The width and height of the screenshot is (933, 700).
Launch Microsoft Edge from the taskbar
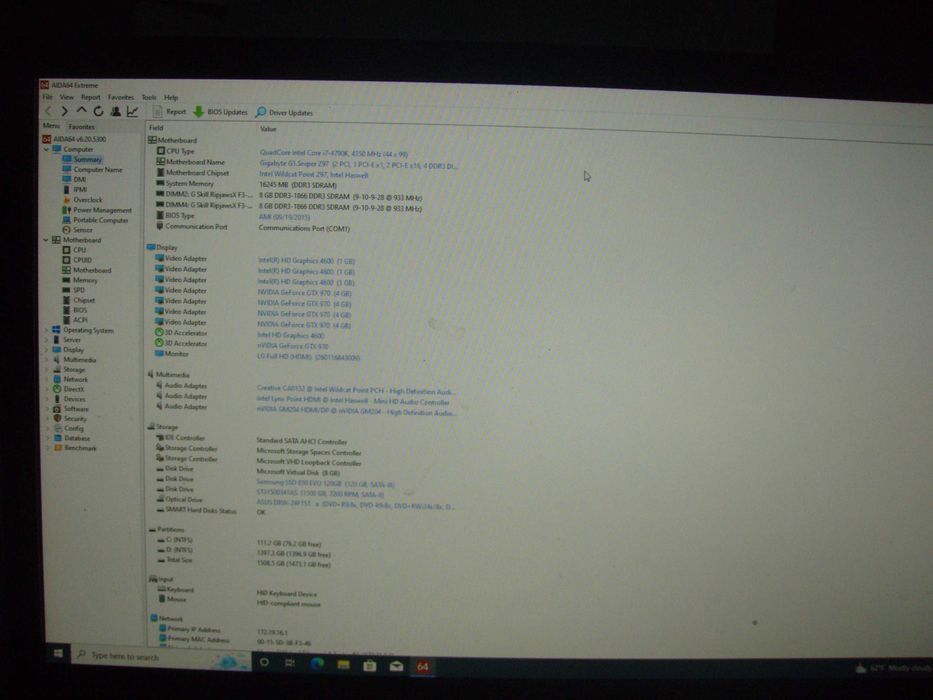click(317, 663)
